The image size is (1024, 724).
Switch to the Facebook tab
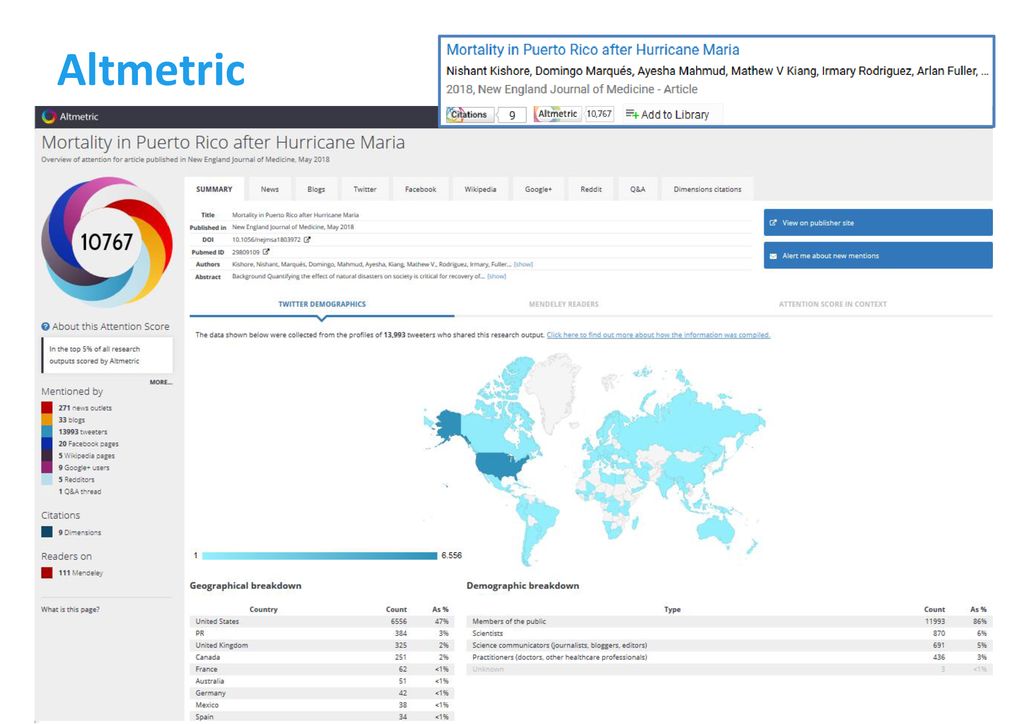coord(421,189)
